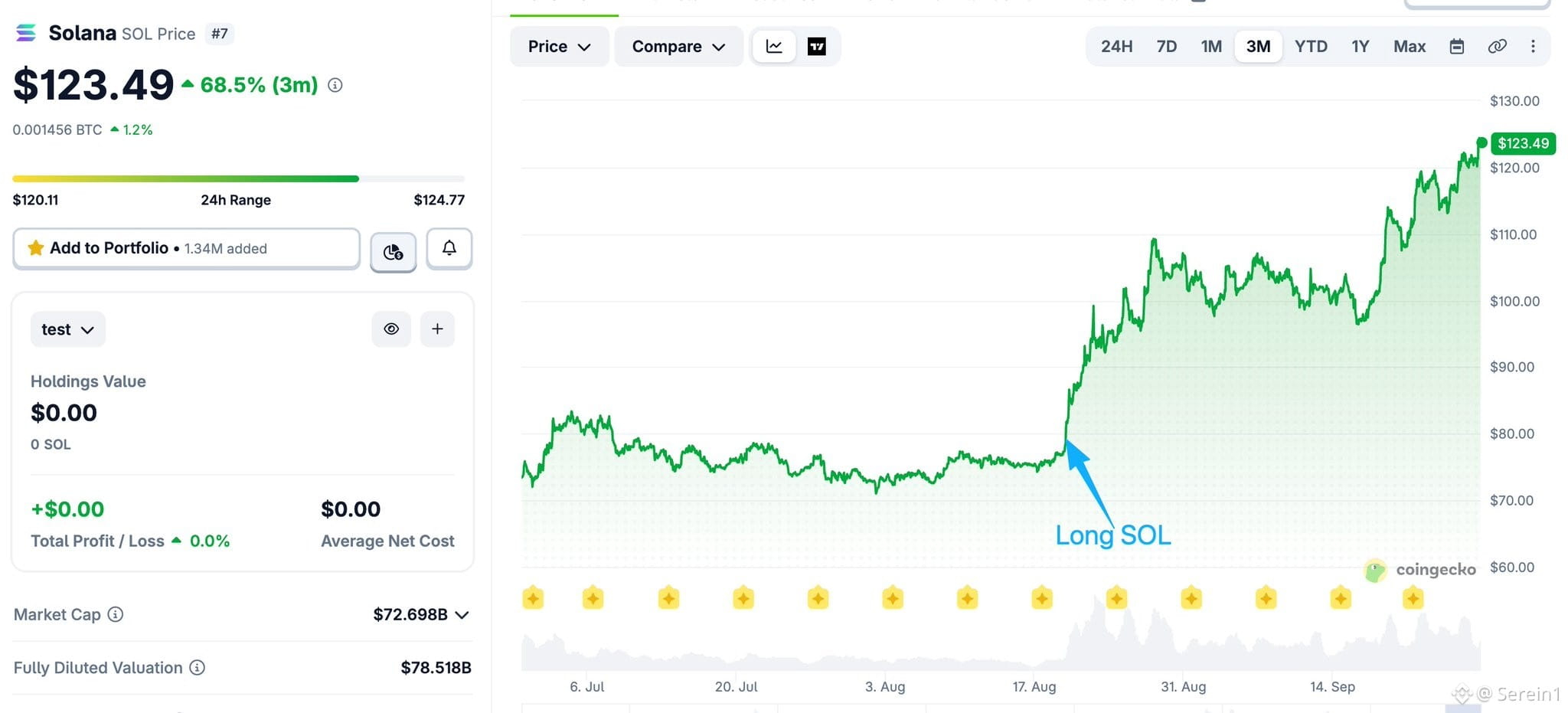Toggle holdings visibility eye icon
This screenshot has width=1568, height=713.
click(391, 329)
